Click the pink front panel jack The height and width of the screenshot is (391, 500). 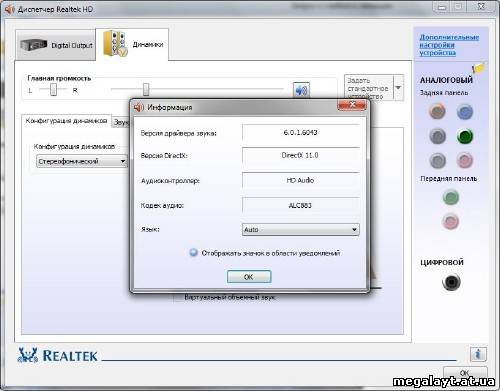click(x=451, y=222)
